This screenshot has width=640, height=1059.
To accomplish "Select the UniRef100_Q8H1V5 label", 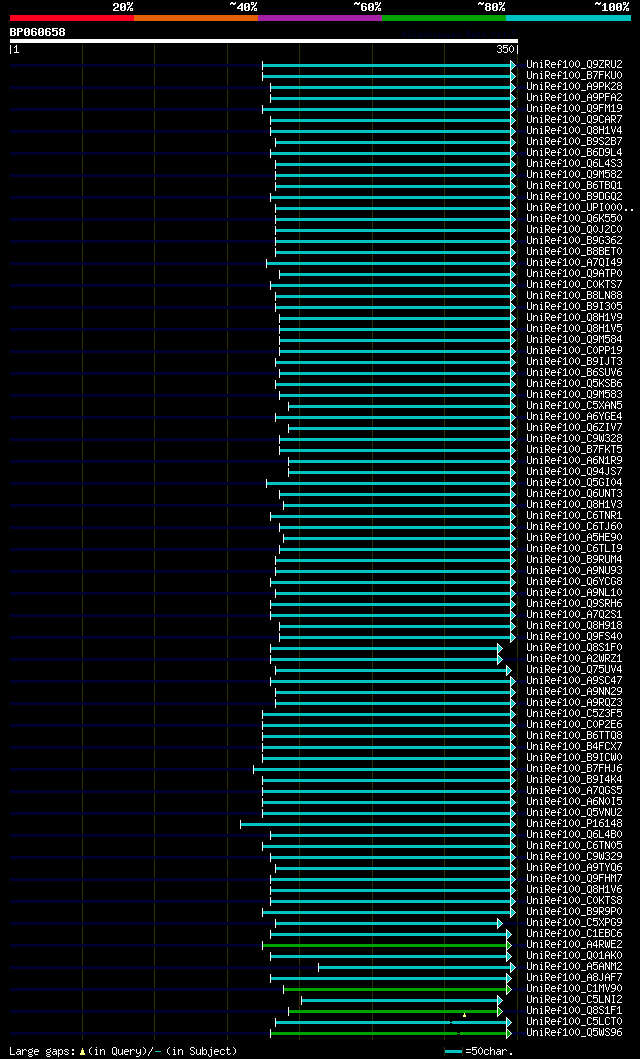I will click(575, 329).
